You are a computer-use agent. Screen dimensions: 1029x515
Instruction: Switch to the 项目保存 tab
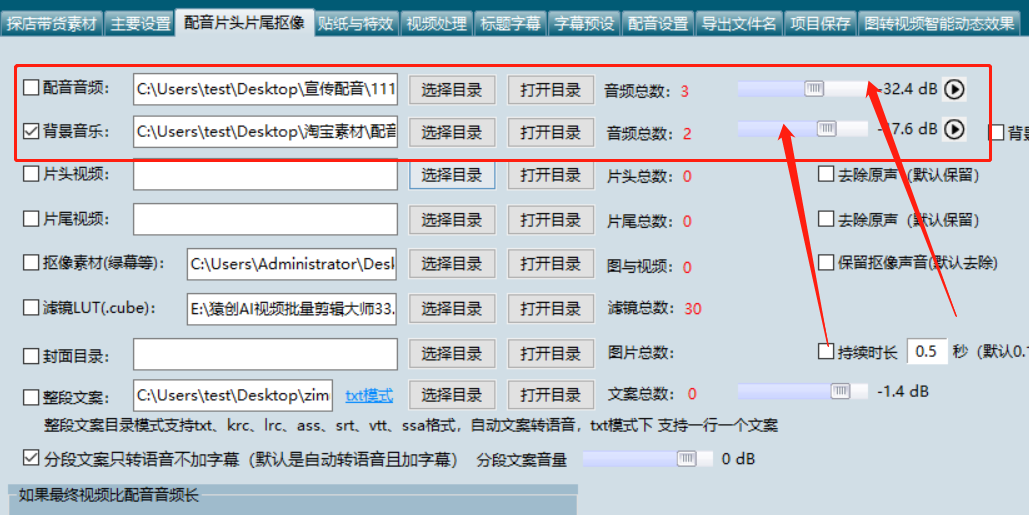820,24
